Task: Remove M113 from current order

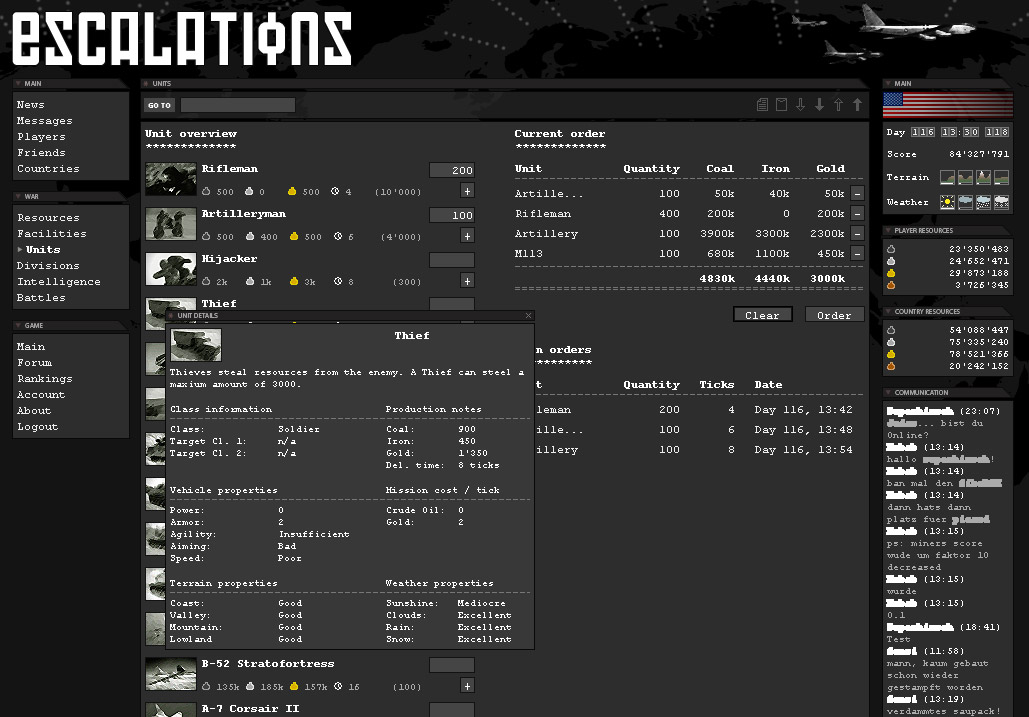Action: [x=857, y=254]
